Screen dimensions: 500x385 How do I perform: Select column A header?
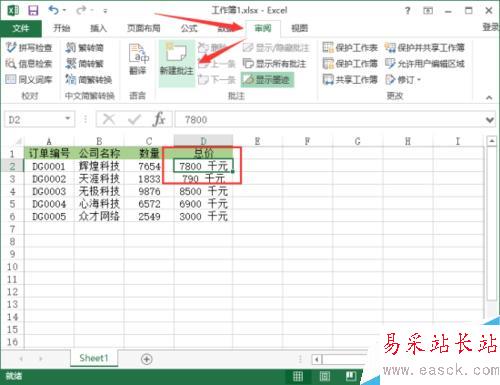coord(49,141)
